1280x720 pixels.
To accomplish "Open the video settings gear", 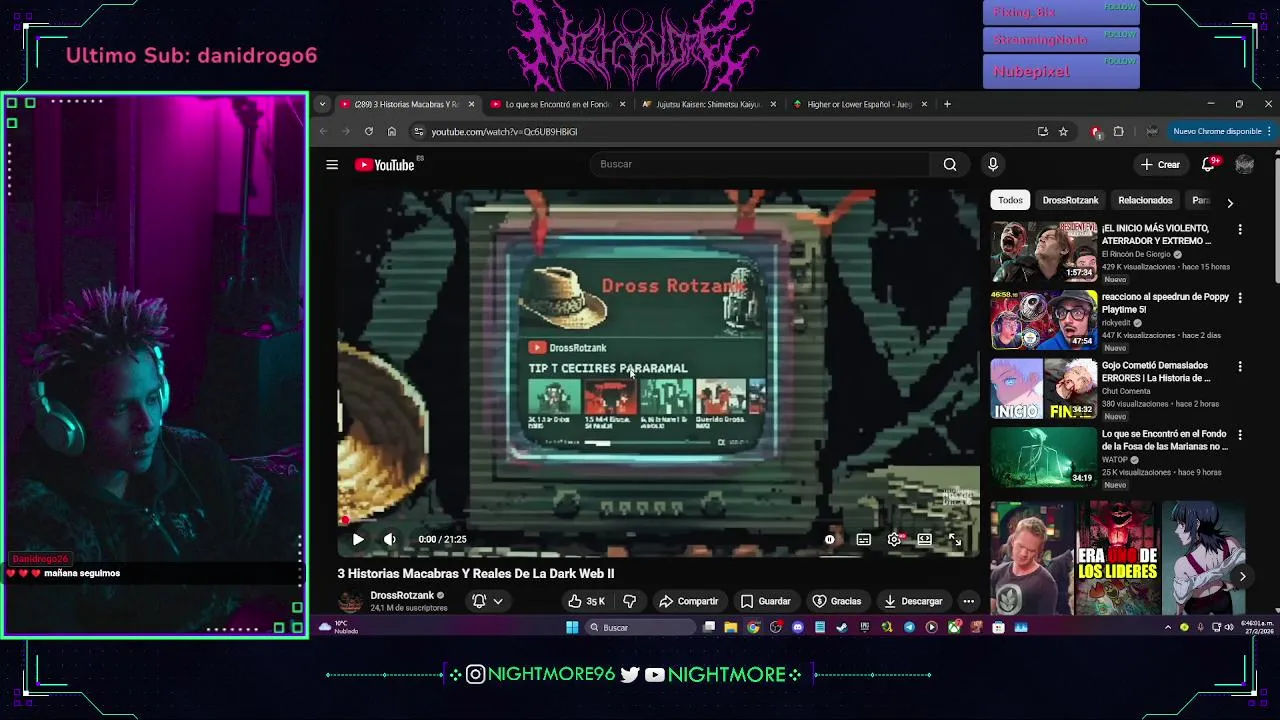I will point(894,539).
